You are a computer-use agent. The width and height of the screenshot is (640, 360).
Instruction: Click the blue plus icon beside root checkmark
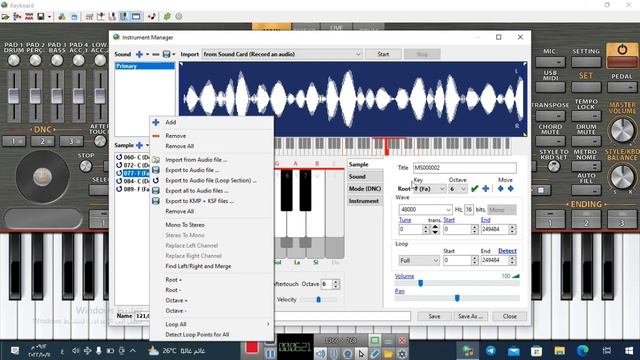(486, 189)
